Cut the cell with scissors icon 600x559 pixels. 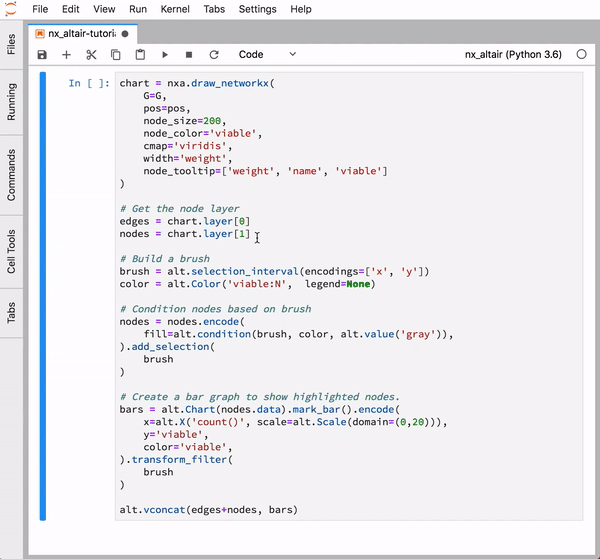pyautogui.click(x=91, y=55)
